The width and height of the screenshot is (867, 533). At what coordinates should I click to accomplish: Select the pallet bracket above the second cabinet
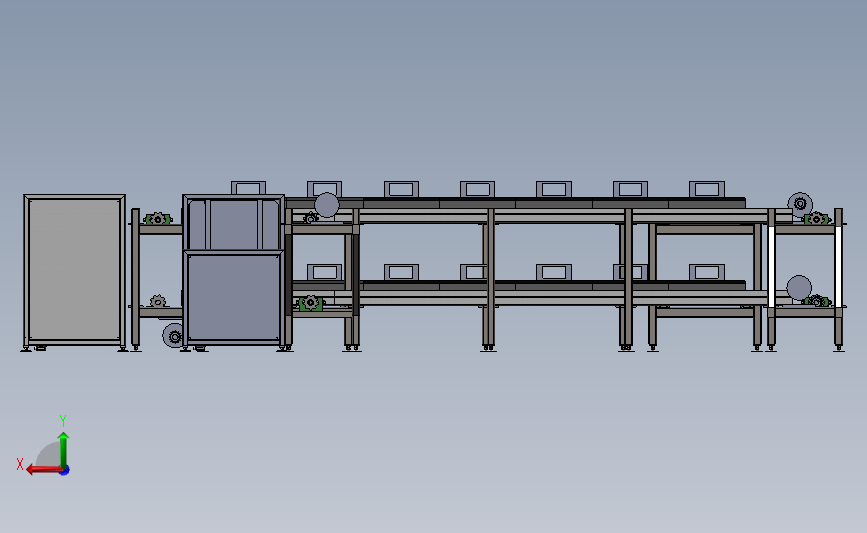248,188
